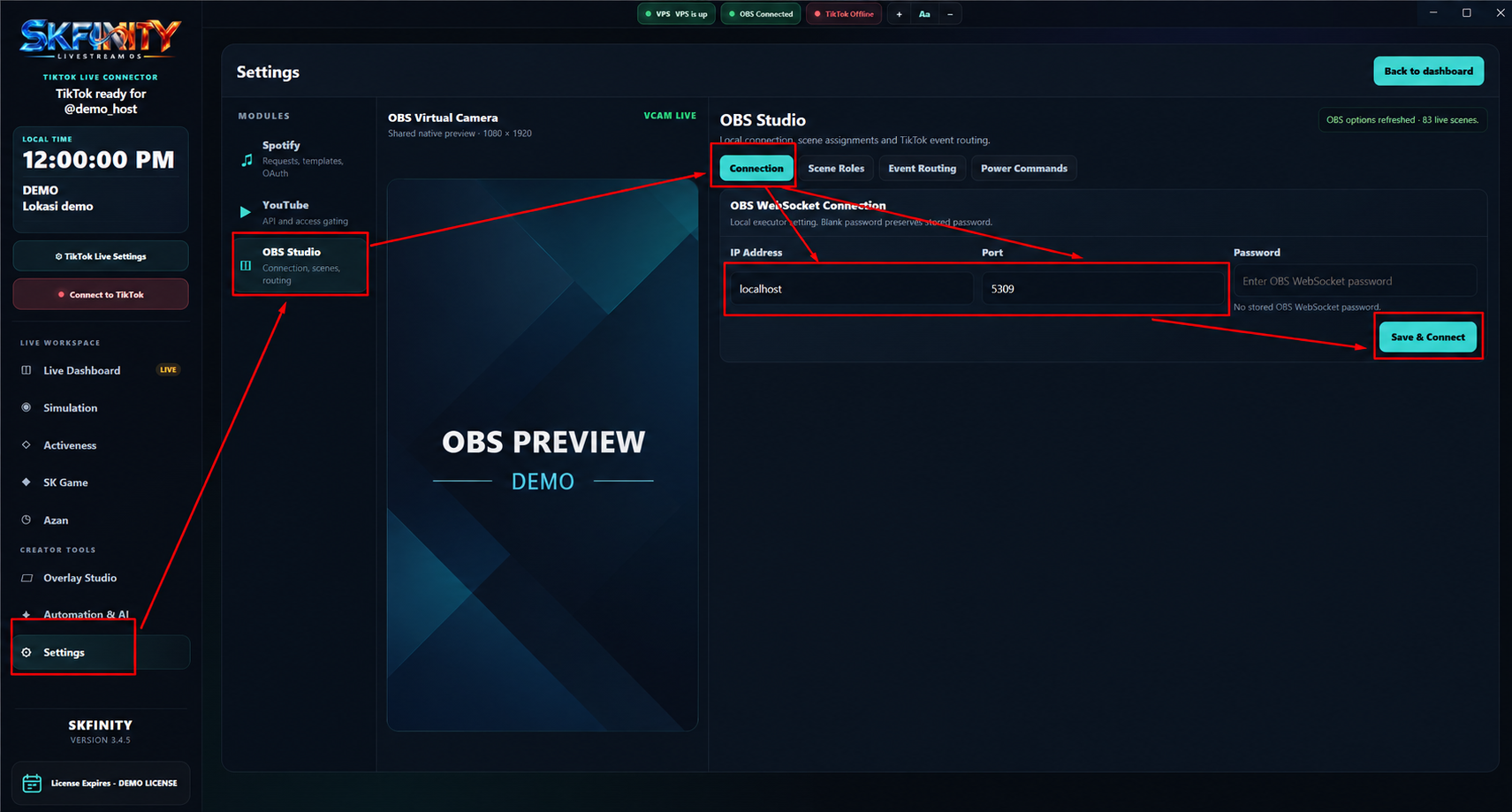The height and width of the screenshot is (812, 1512).
Task: Click the Azan clock icon
Action: [x=27, y=520]
